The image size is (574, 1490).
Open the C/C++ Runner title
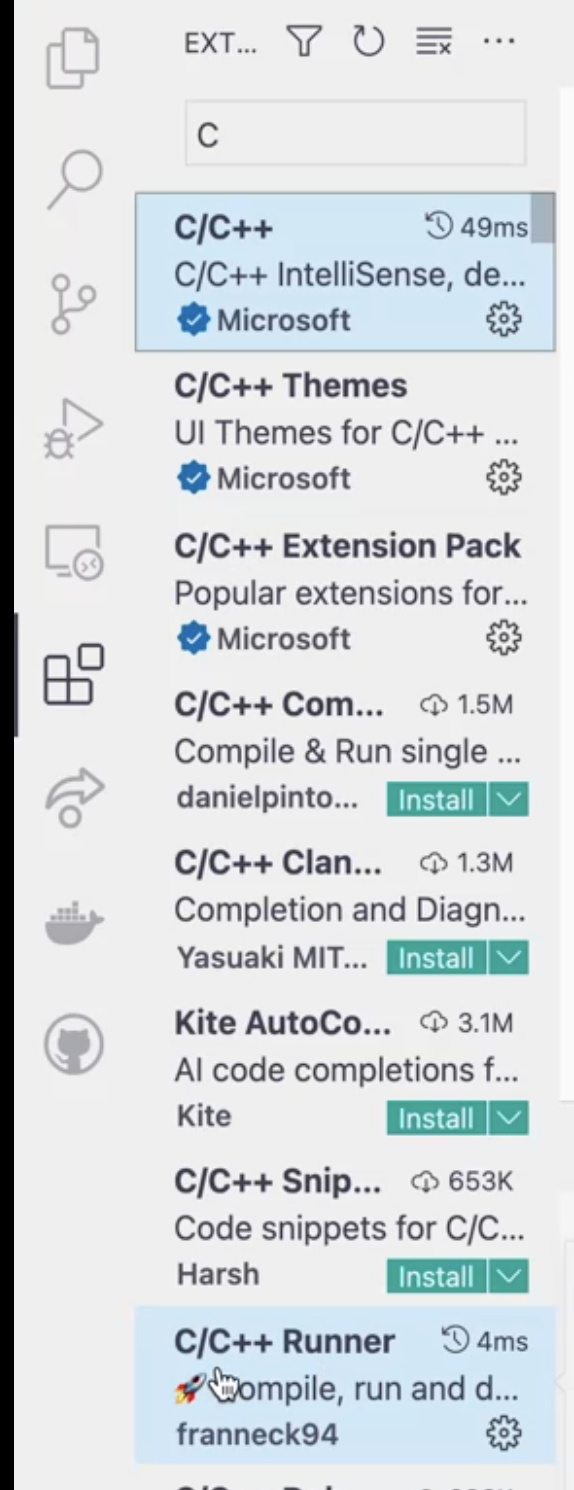[285, 1341]
